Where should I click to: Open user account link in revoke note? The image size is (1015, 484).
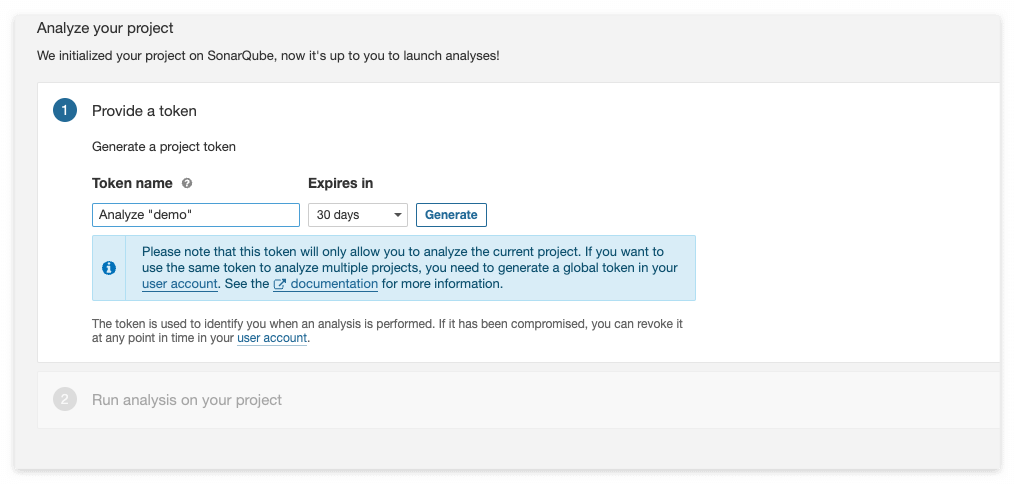272,338
